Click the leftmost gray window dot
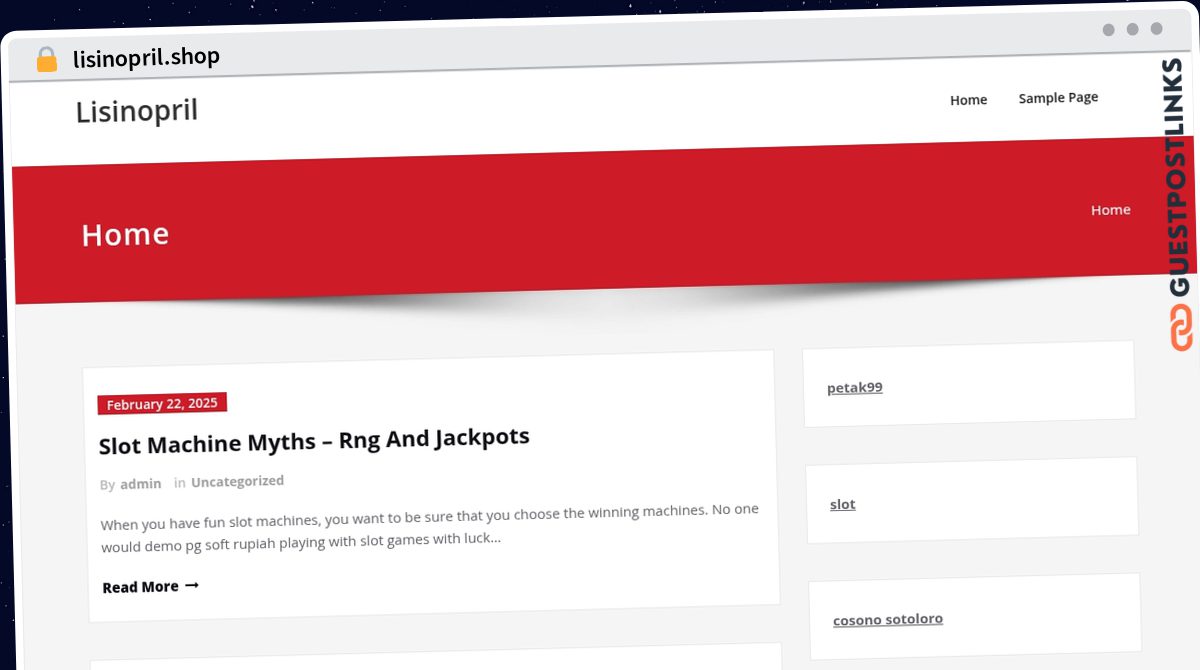This screenshot has width=1200, height=670. [x=1108, y=30]
